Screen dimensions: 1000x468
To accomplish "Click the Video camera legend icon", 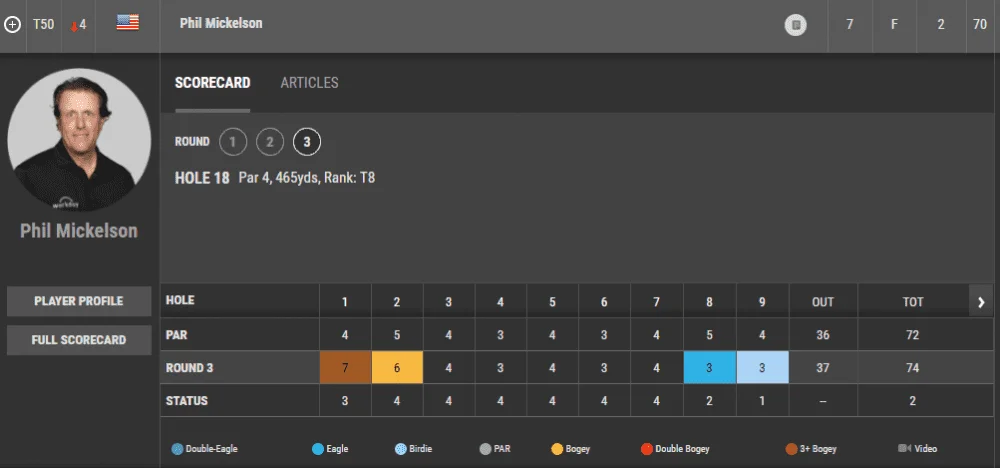I will pos(904,448).
